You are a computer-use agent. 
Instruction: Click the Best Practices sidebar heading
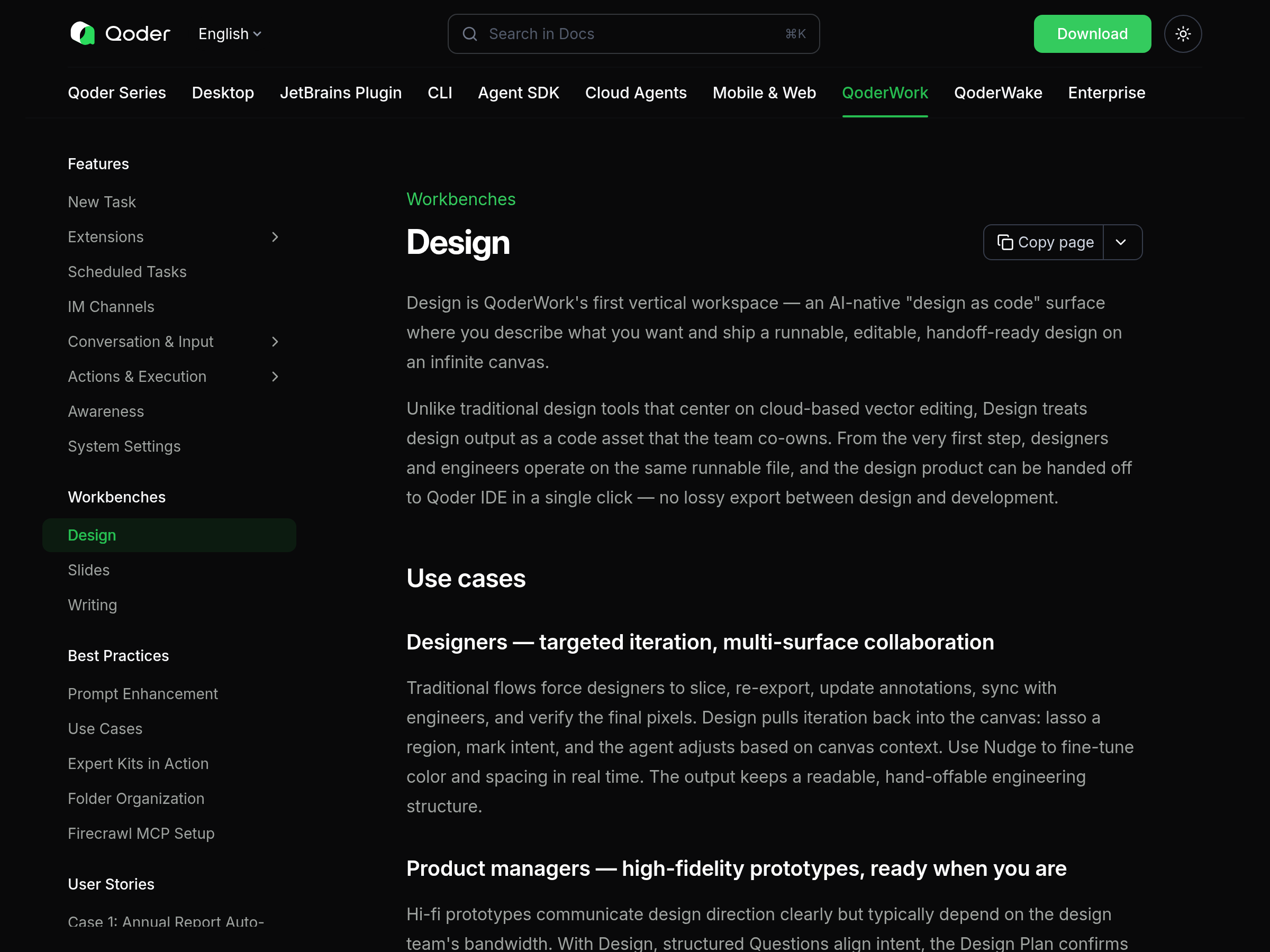pyautogui.click(x=119, y=656)
